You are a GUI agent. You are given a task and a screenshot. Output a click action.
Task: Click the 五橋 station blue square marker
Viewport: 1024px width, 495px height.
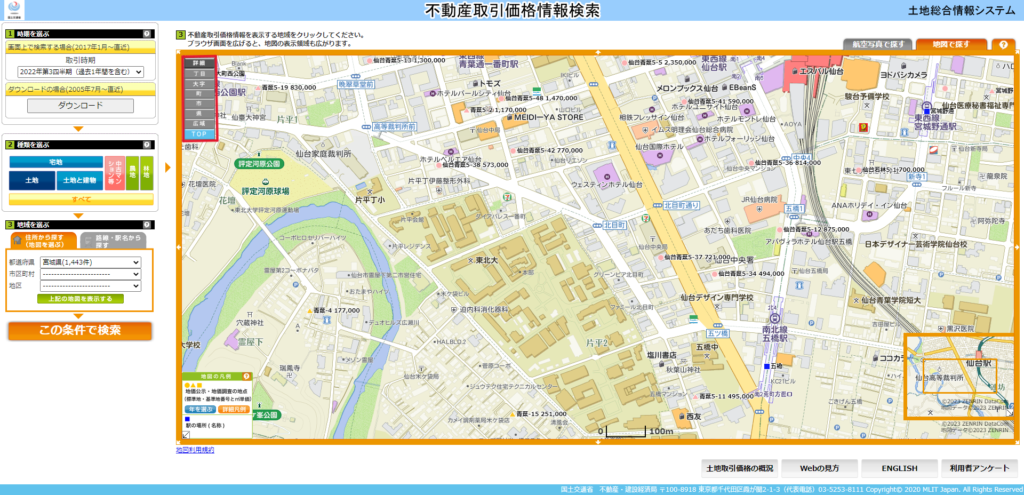tap(767, 366)
